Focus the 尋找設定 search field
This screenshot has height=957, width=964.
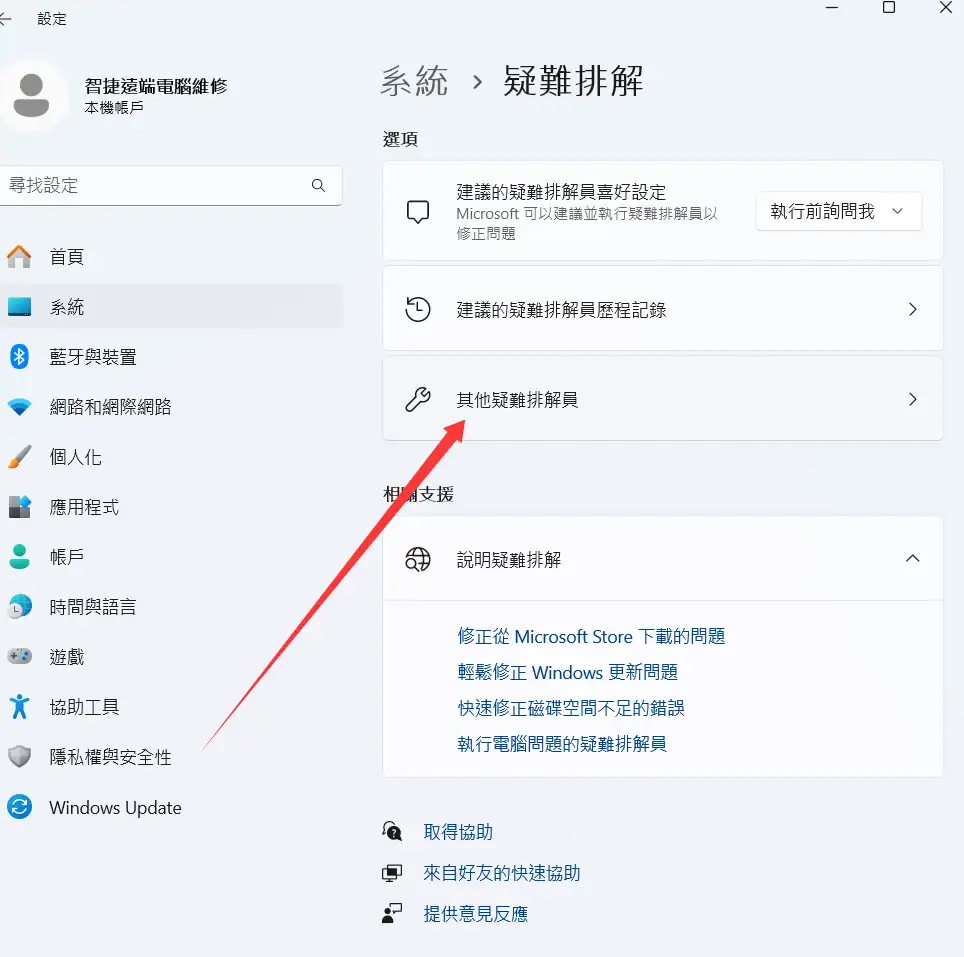pyautogui.click(x=169, y=186)
